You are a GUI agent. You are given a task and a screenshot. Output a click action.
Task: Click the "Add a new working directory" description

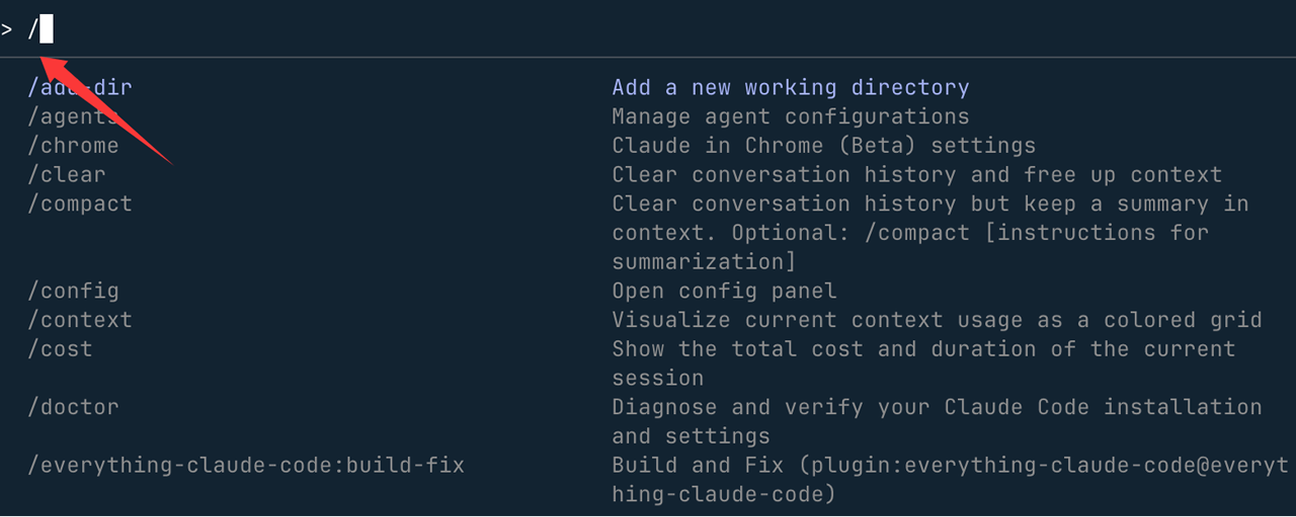pyautogui.click(x=790, y=88)
